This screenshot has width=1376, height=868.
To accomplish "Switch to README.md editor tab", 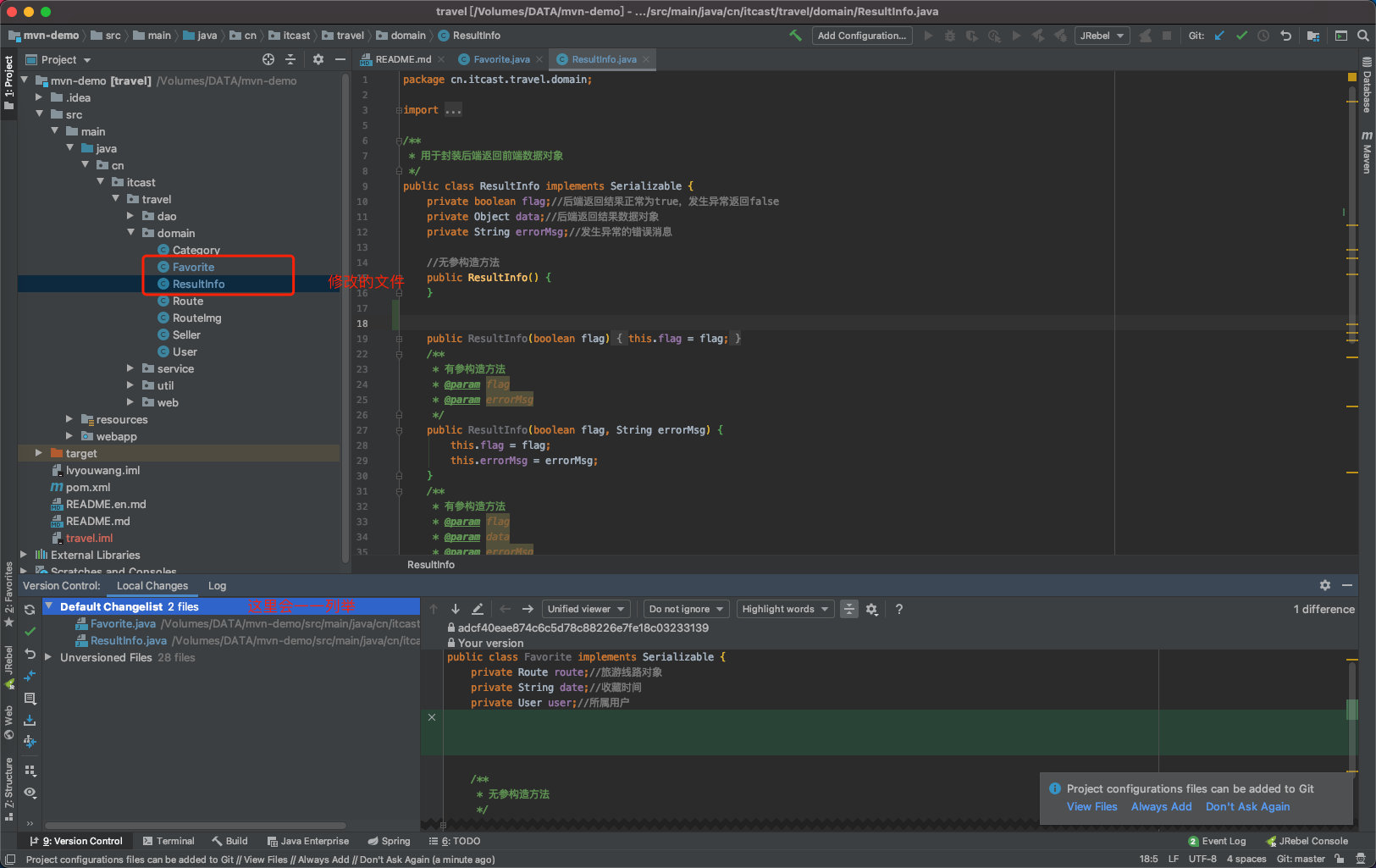I will pyautogui.click(x=402, y=59).
